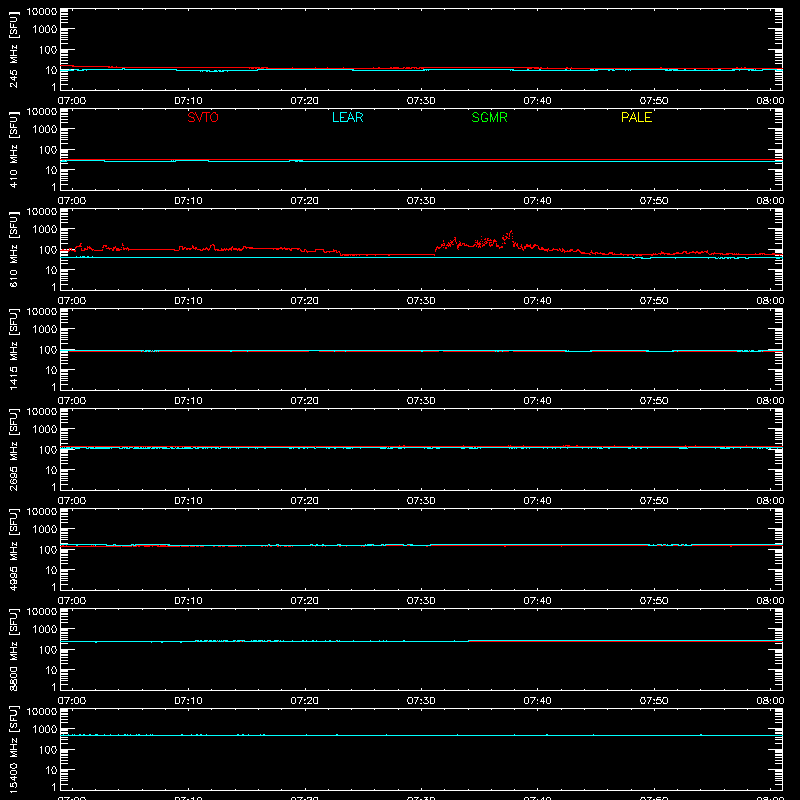Click the yellow PALE legend label
800x800 pixels.
tap(636, 117)
